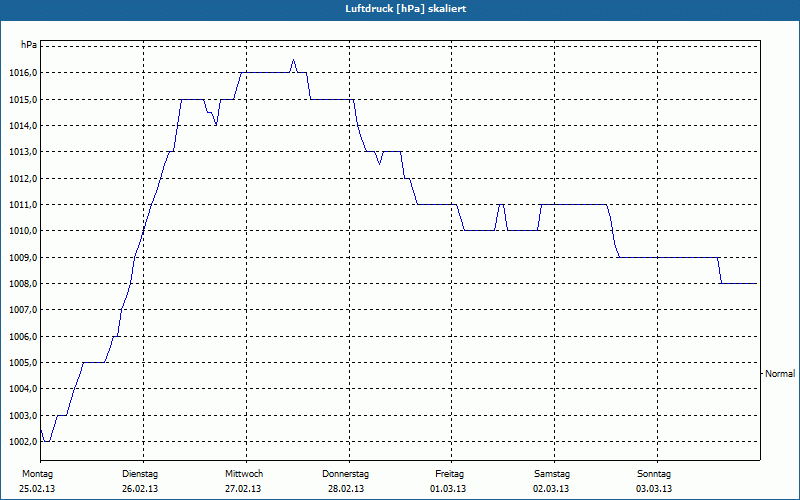Click the 1002,0 axis value
This screenshot has height=500, width=800.
(x=23, y=442)
